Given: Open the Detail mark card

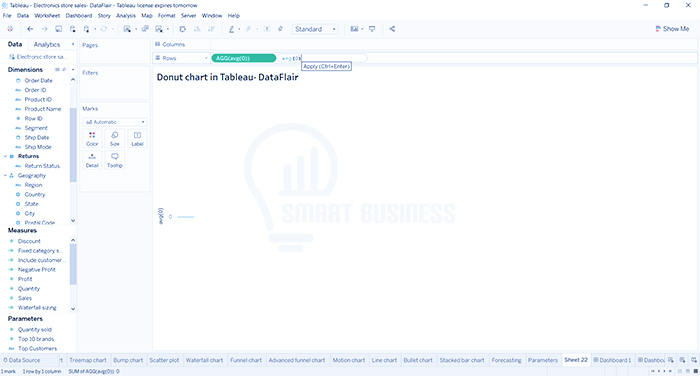Looking at the screenshot, I should pos(92,160).
